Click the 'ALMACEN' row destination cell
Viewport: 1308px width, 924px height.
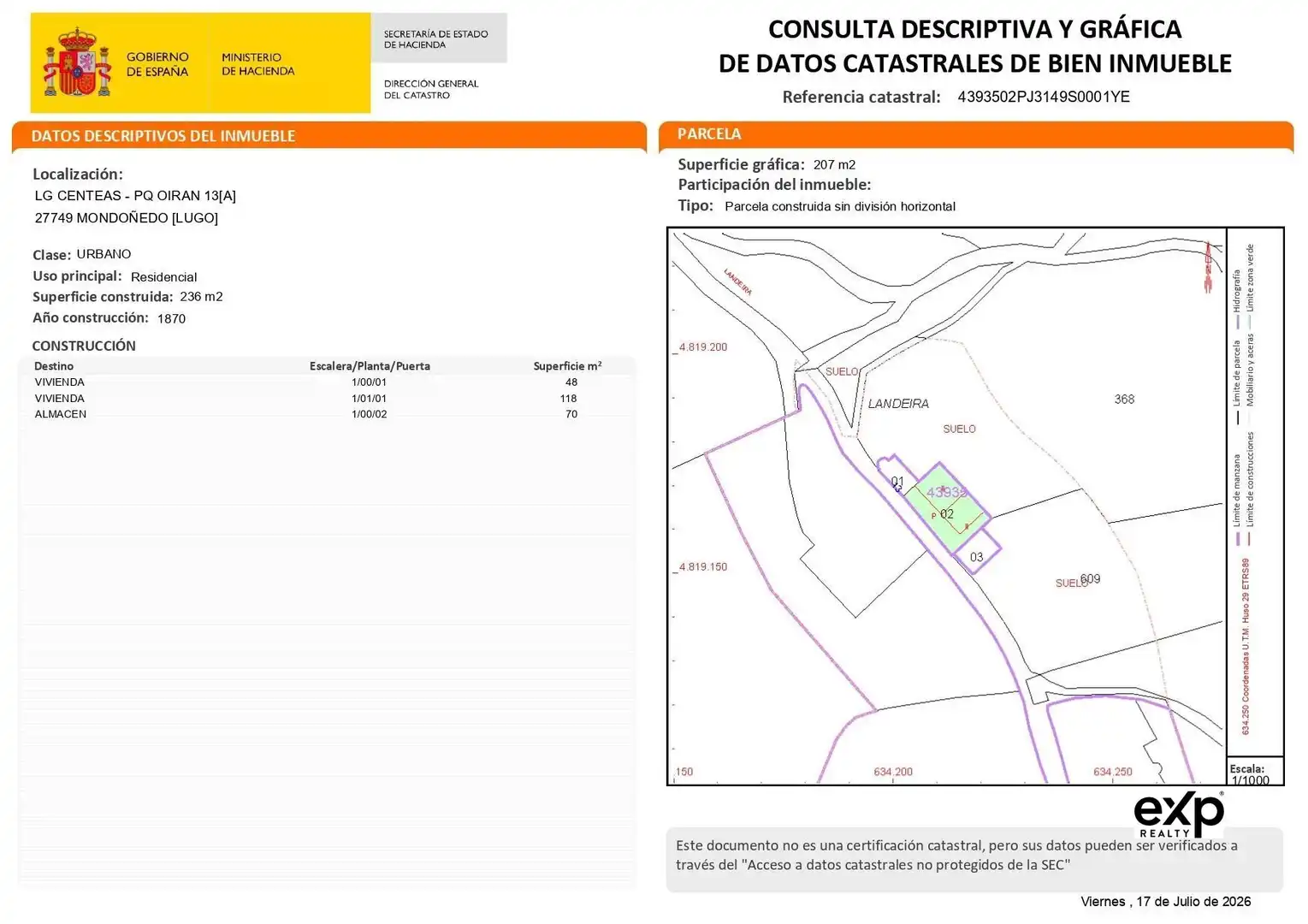click(x=60, y=414)
